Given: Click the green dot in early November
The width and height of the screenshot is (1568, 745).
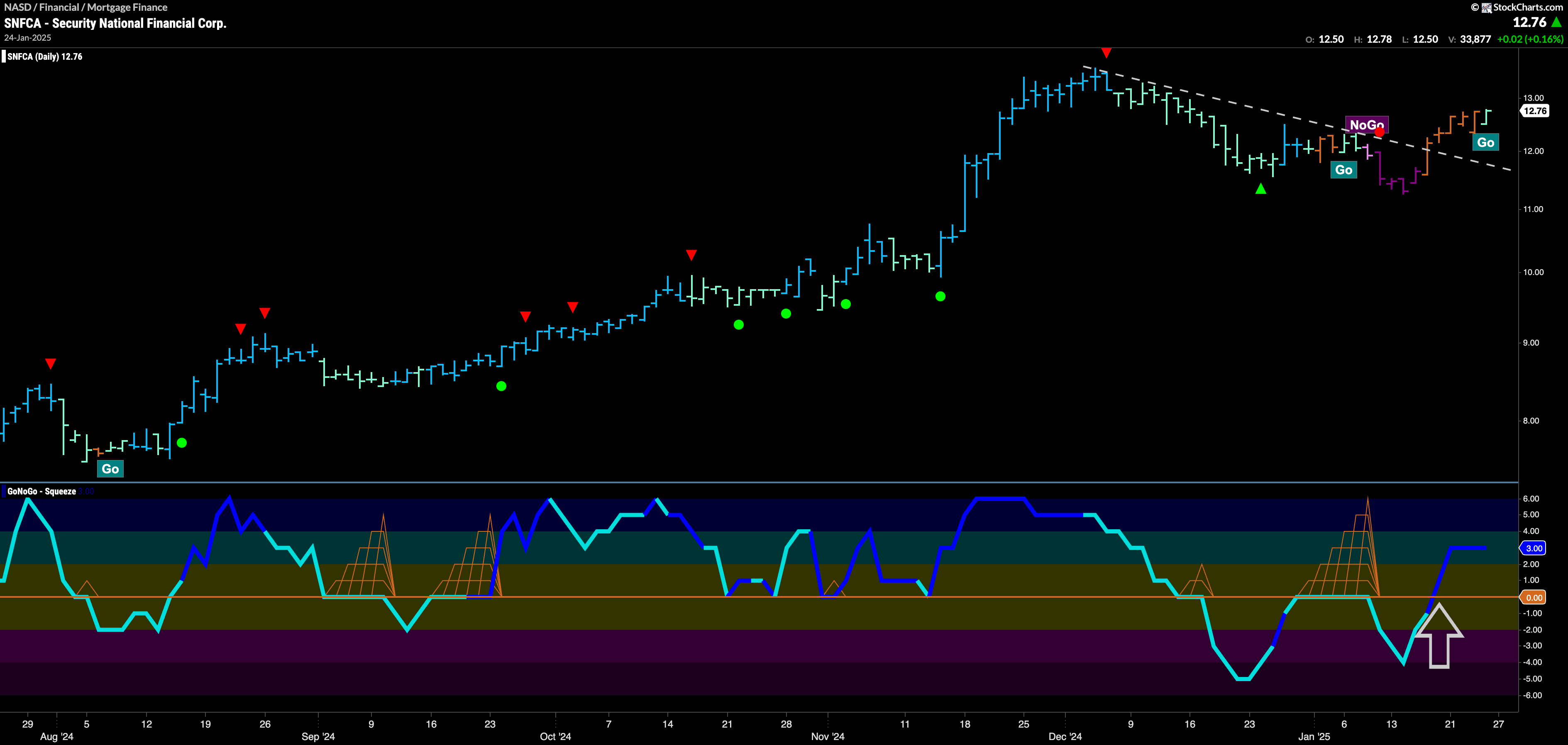Looking at the screenshot, I should 845,304.
